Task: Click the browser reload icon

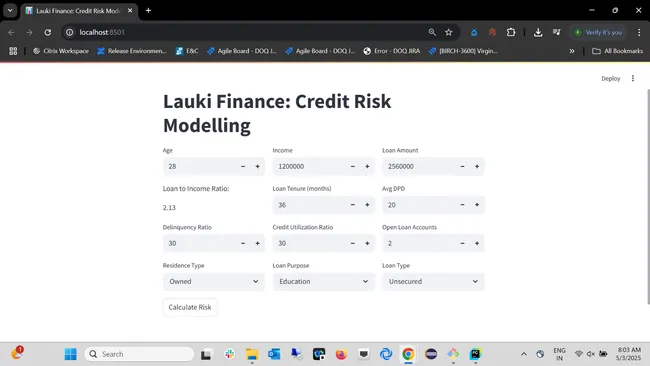Action: point(48,32)
